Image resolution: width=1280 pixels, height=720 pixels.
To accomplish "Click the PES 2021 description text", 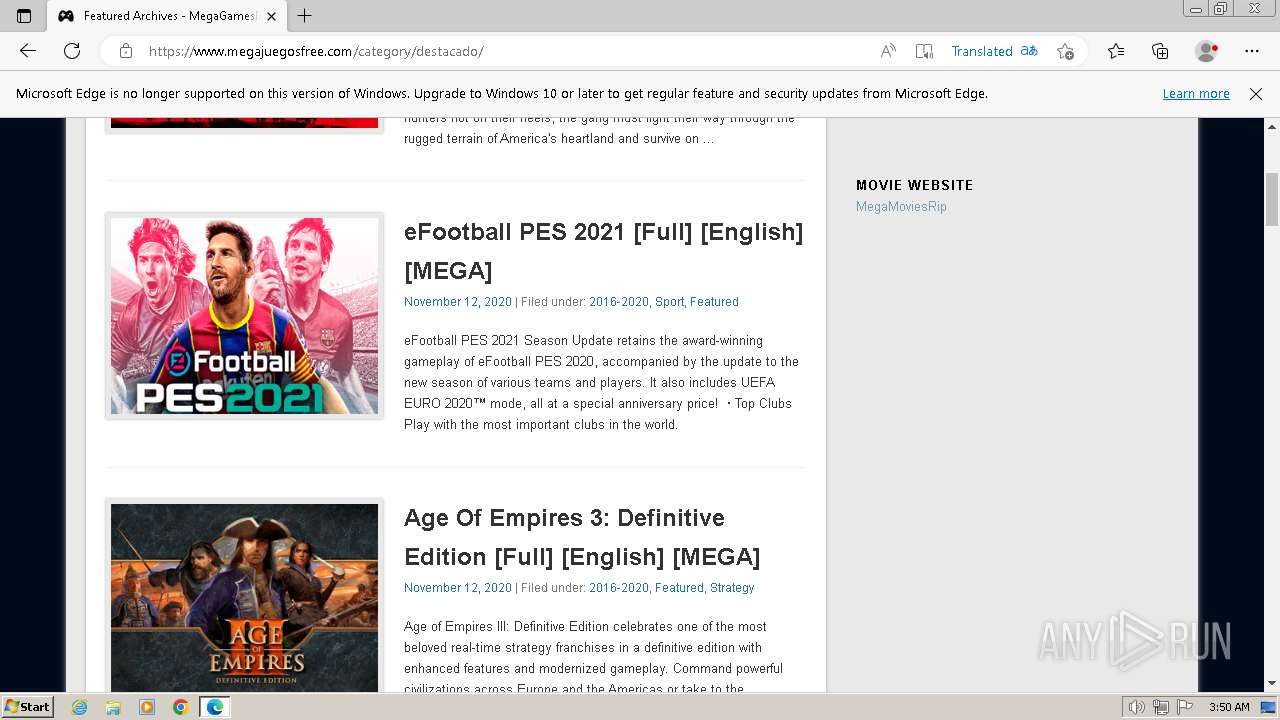I will pyautogui.click(x=602, y=383).
